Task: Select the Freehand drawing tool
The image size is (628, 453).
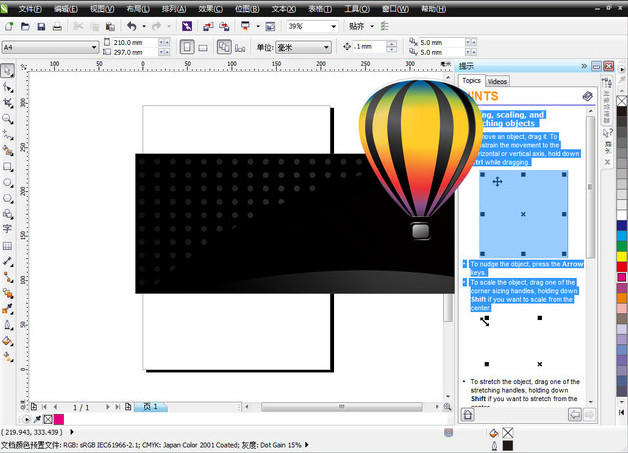Action: click(x=7, y=135)
